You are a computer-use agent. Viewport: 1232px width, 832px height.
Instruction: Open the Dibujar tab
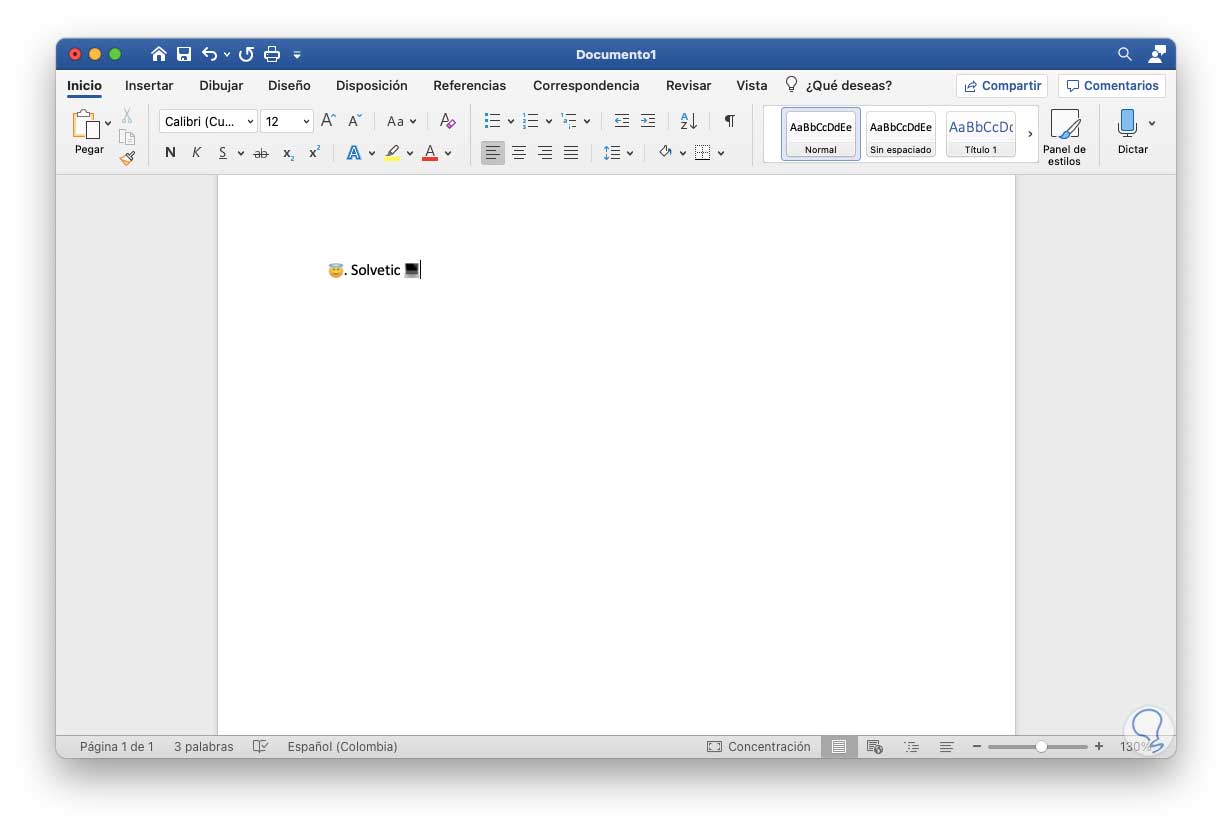pyautogui.click(x=221, y=86)
